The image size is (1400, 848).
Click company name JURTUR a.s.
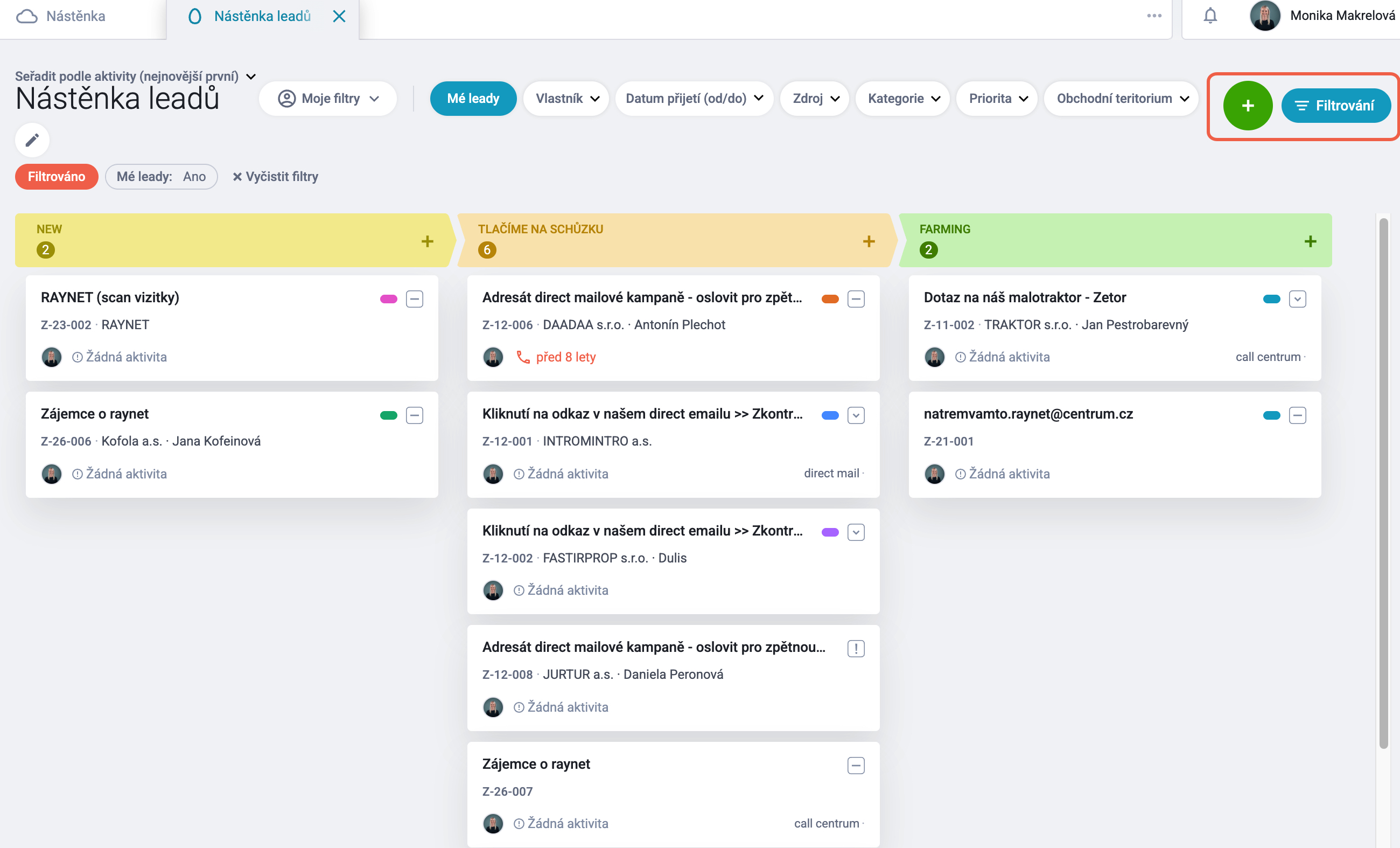pos(578,675)
